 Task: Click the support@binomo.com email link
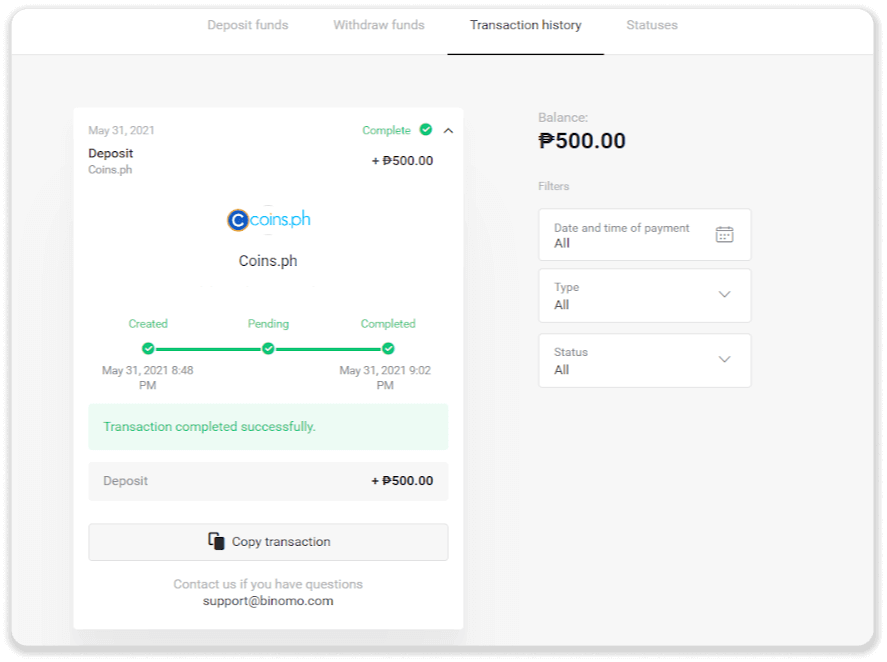pos(268,601)
